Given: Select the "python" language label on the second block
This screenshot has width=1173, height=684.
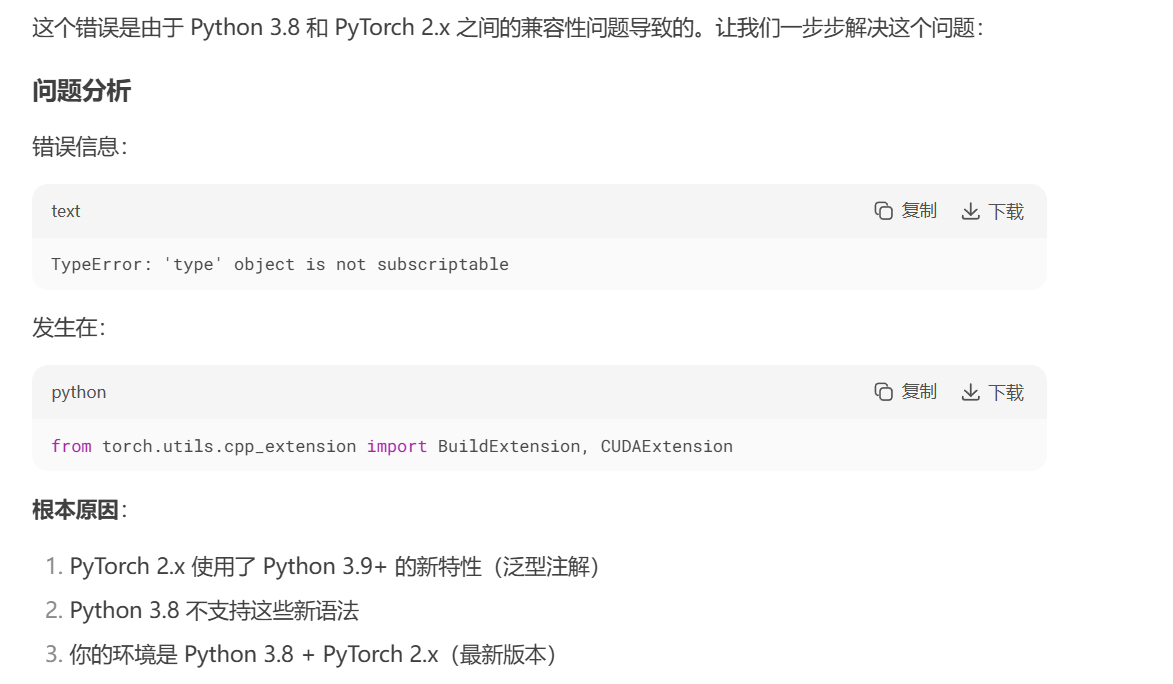Looking at the screenshot, I should click(77, 392).
